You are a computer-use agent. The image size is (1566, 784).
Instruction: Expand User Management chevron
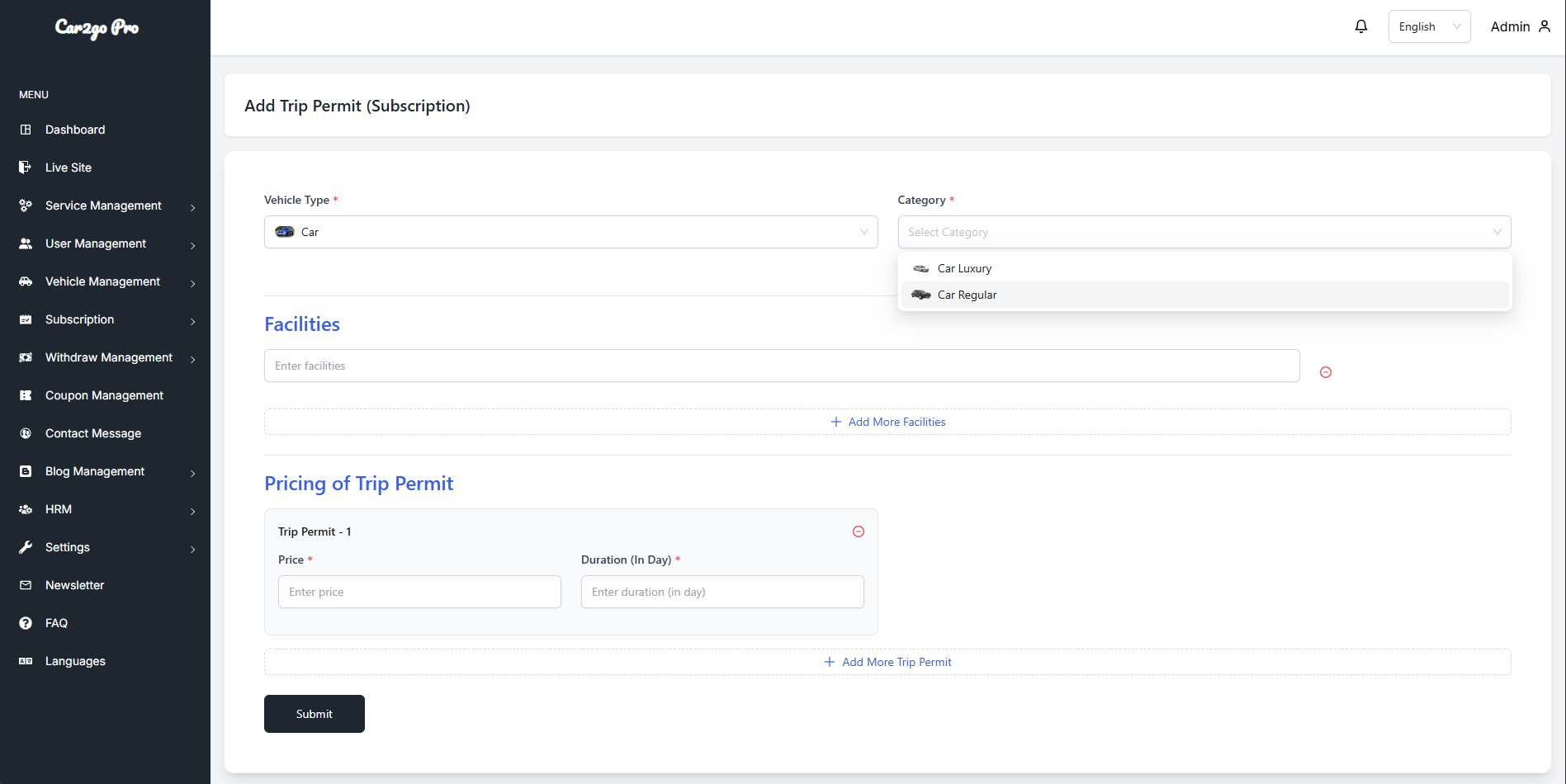pyautogui.click(x=193, y=245)
